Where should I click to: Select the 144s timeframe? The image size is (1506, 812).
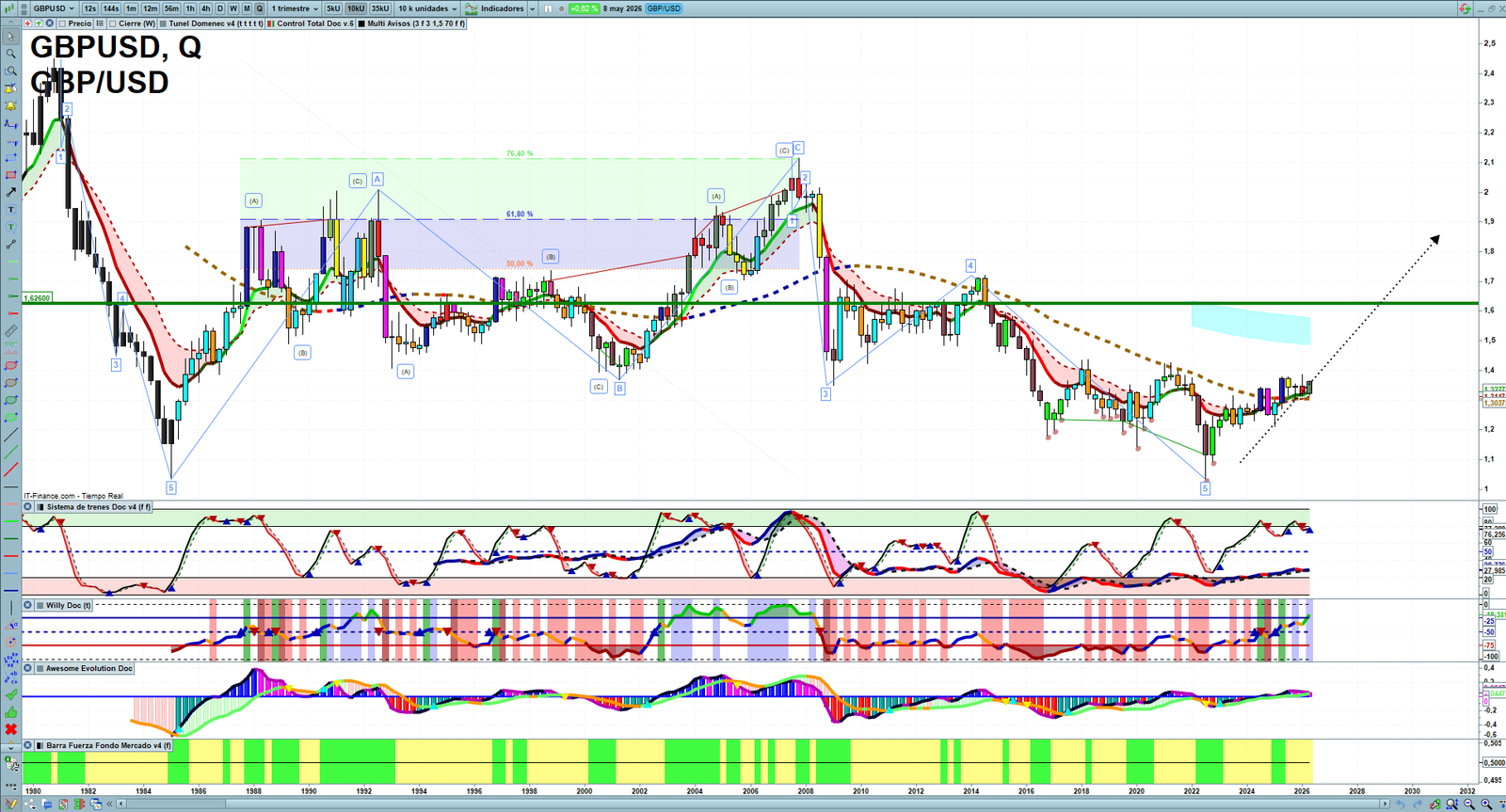[x=111, y=8]
